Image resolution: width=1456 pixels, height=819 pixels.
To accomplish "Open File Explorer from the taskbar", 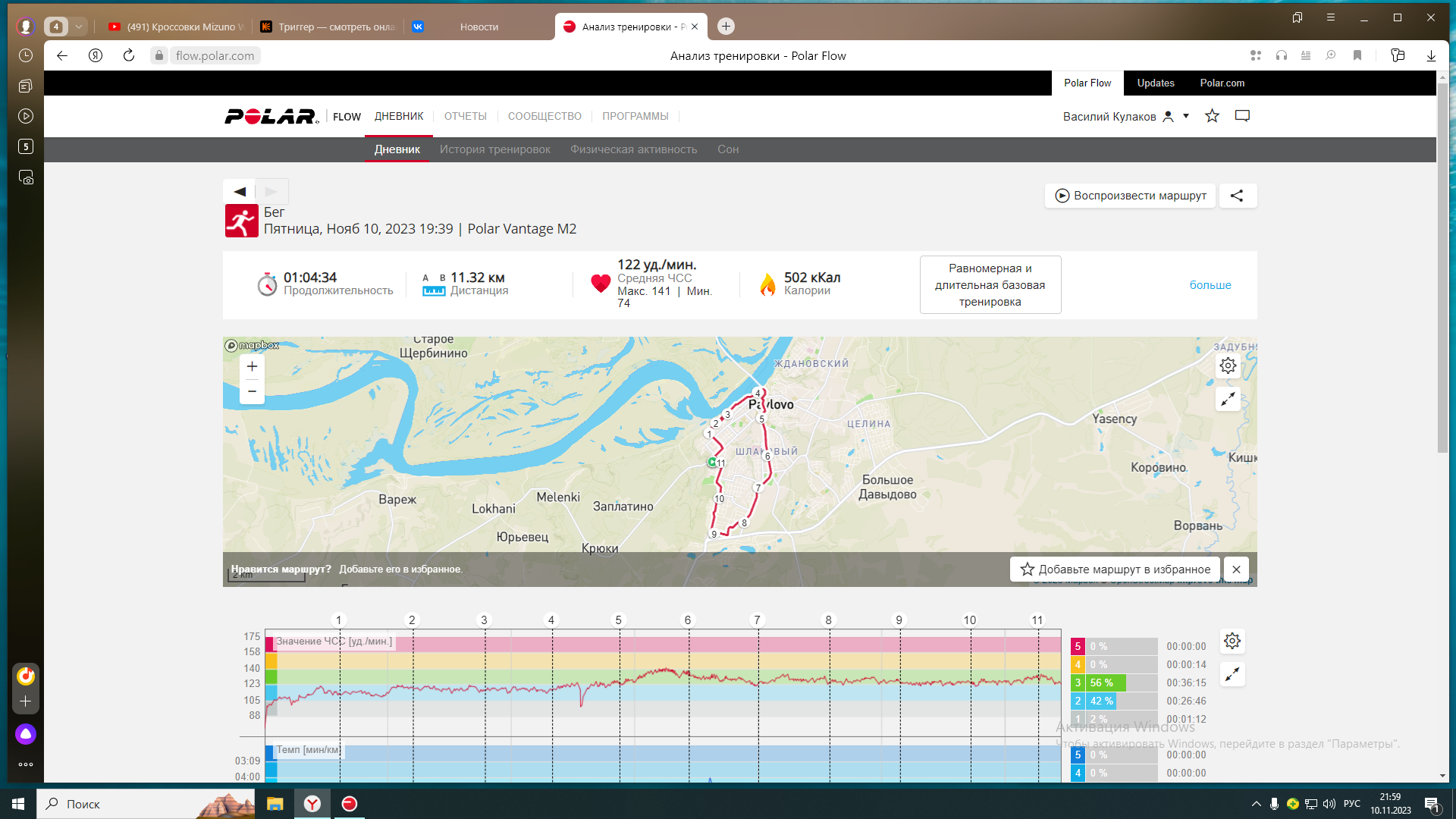I will pos(275,804).
